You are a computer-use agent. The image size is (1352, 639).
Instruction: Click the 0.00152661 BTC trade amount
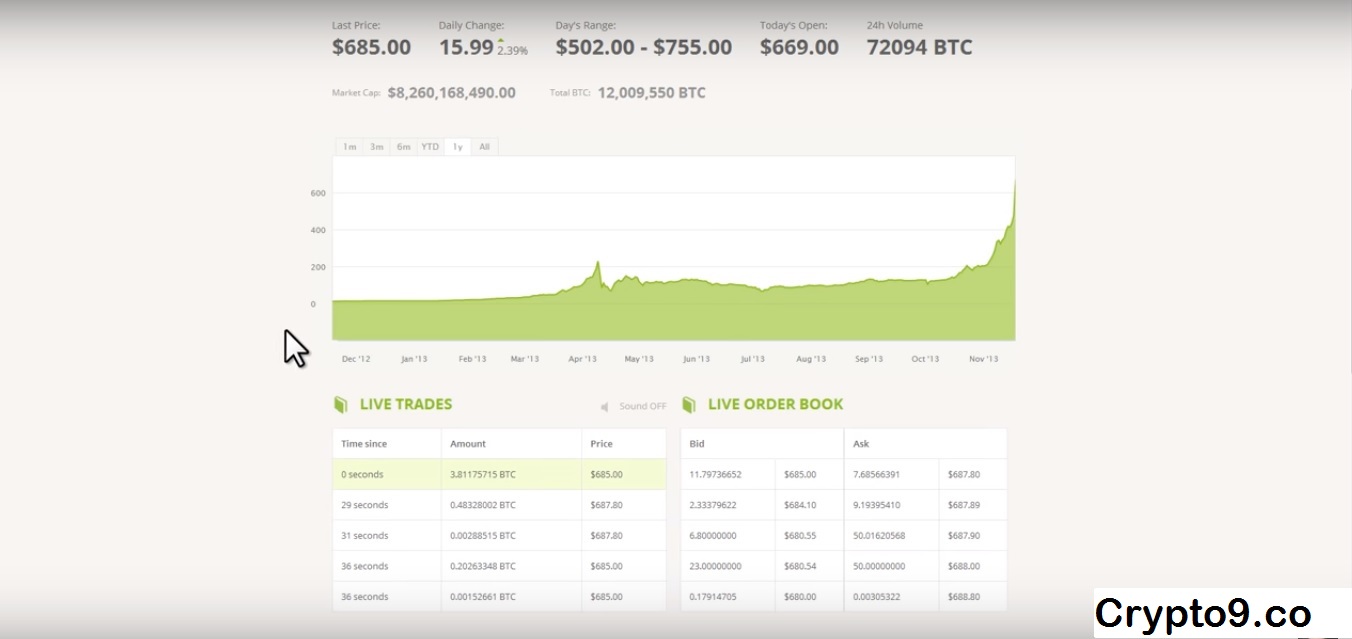[x=483, y=597]
